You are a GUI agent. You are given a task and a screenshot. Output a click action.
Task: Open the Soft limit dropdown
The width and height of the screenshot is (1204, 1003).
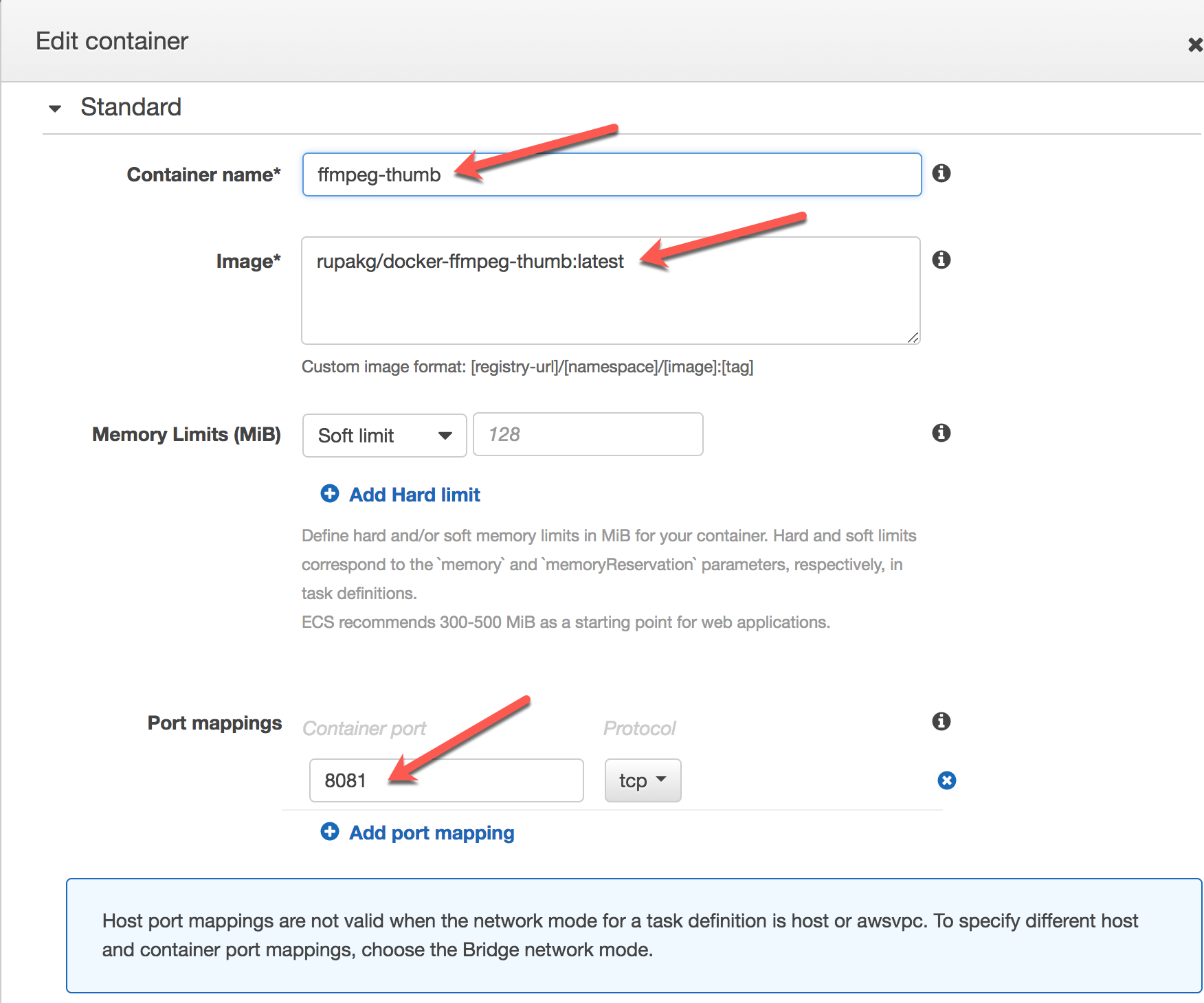pos(384,435)
